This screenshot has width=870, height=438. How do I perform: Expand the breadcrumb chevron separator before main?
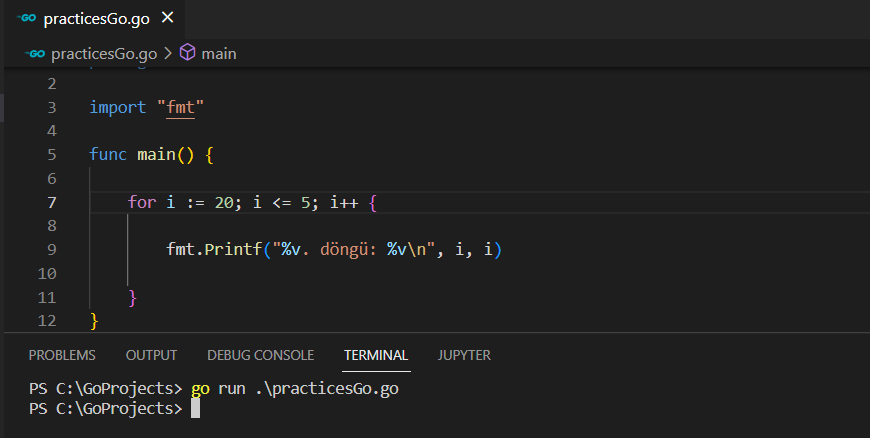pos(167,53)
